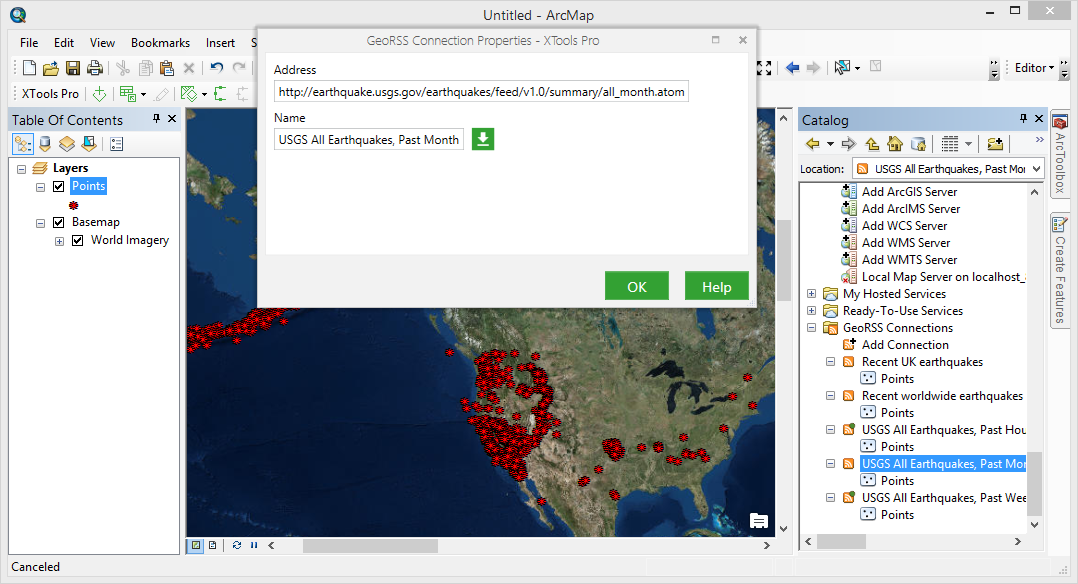The image size is (1078, 584).
Task: Save the current map document
Action: (x=73, y=67)
